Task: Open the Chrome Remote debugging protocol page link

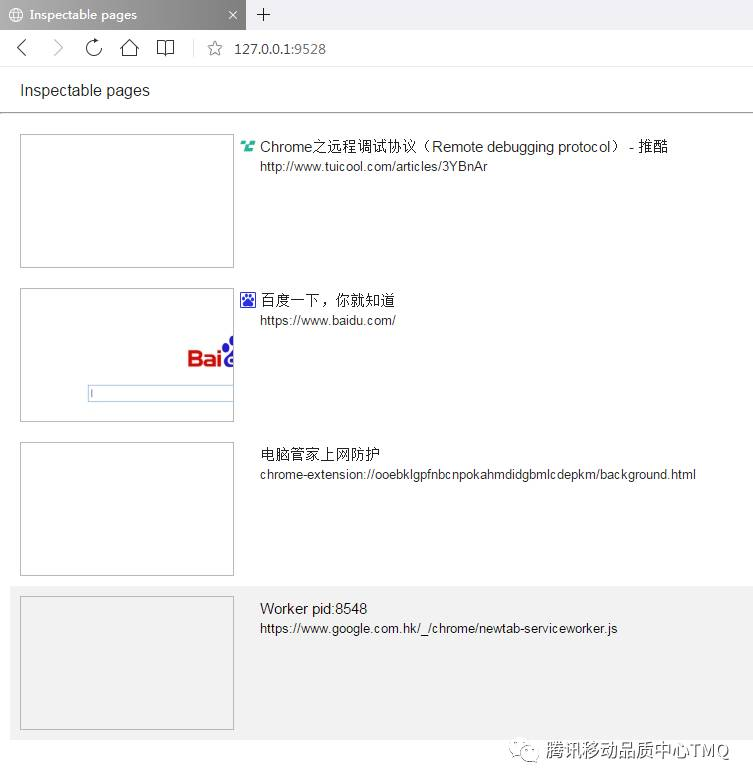Action: (464, 146)
